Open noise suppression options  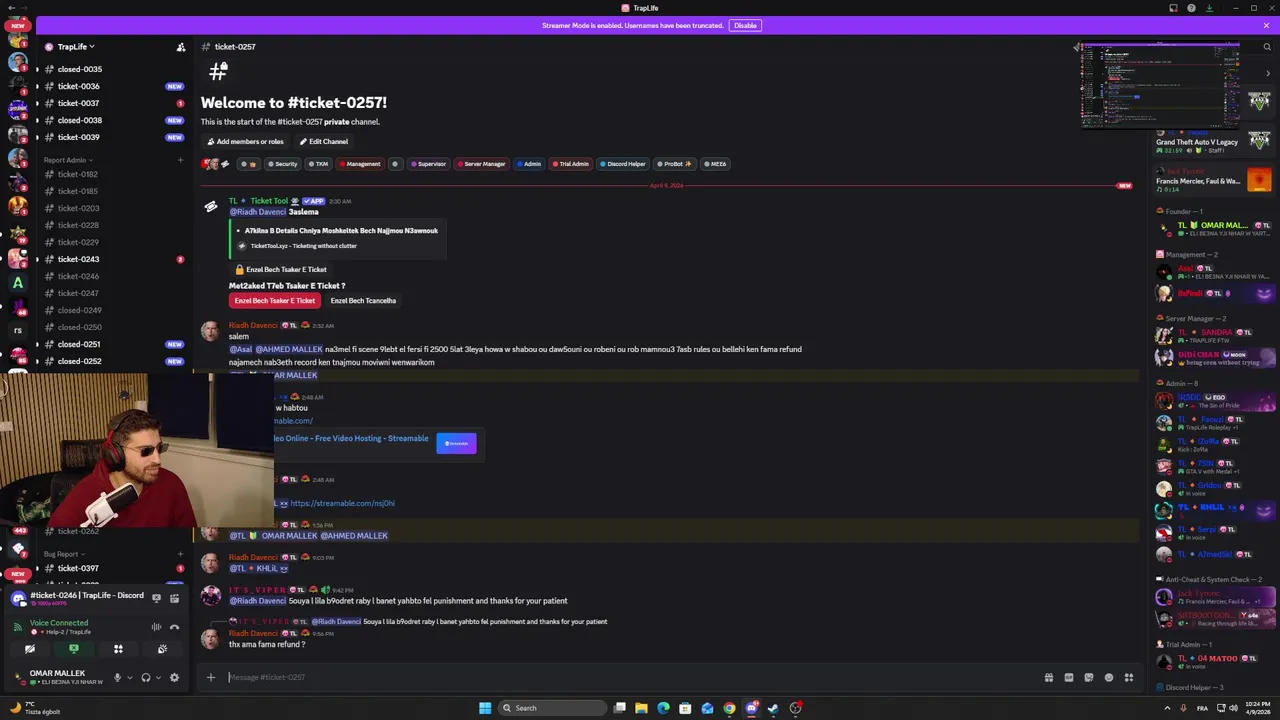[x=156, y=627]
